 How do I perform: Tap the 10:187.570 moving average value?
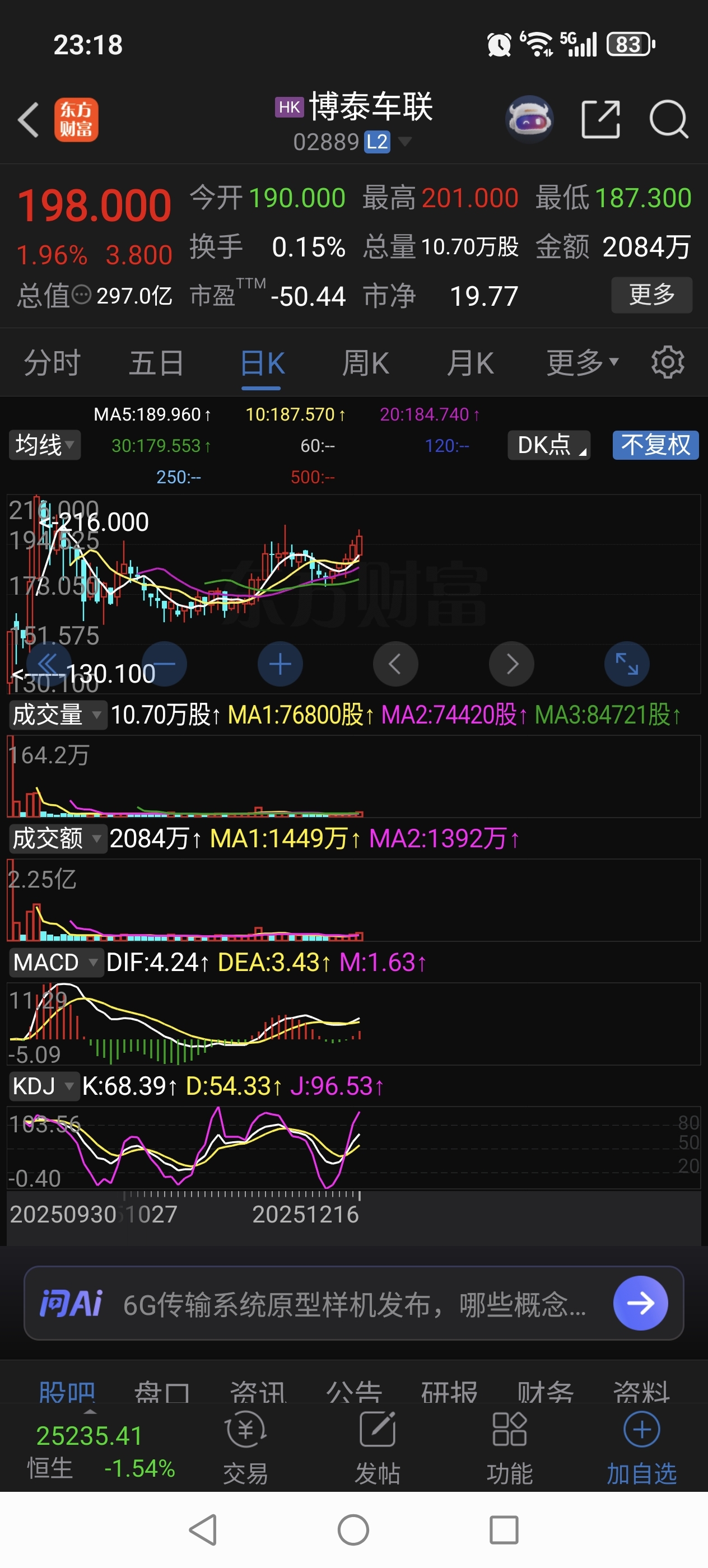pyautogui.click(x=296, y=414)
